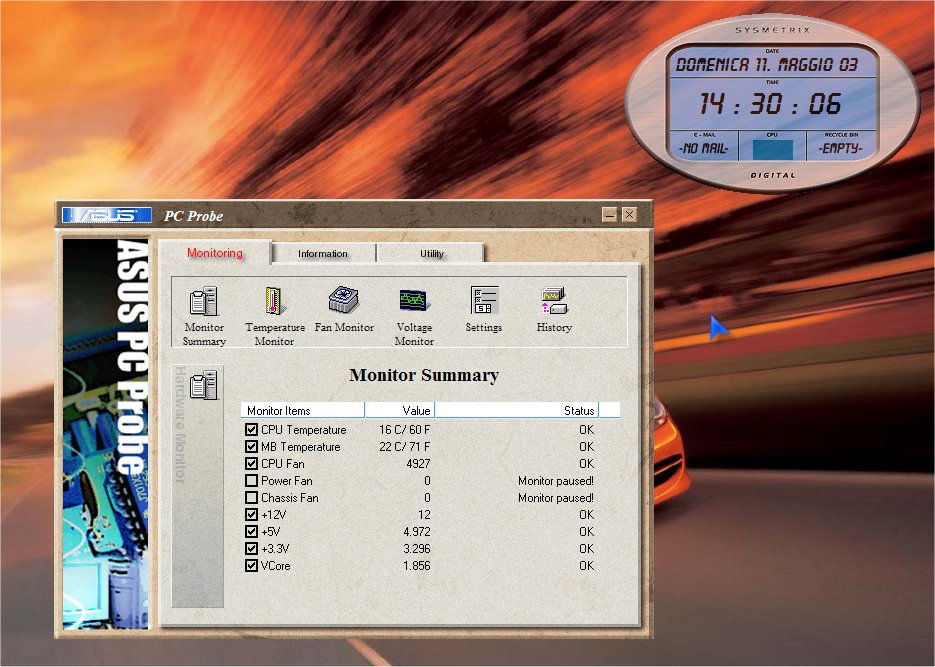Select the +12V value 12
Viewport: 935px width, 667px height.
tap(424, 514)
